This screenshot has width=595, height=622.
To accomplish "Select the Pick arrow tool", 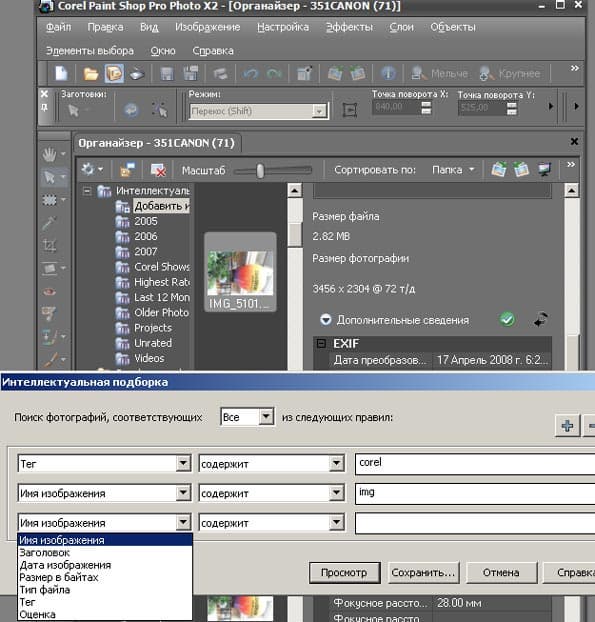I will coord(49,177).
